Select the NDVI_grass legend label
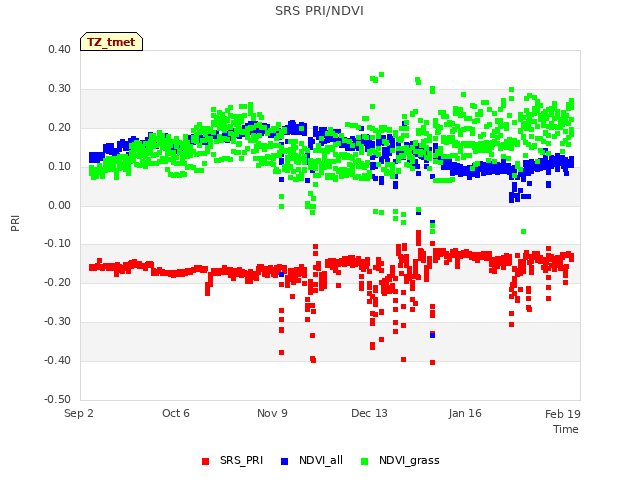 [x=409, y=461]
